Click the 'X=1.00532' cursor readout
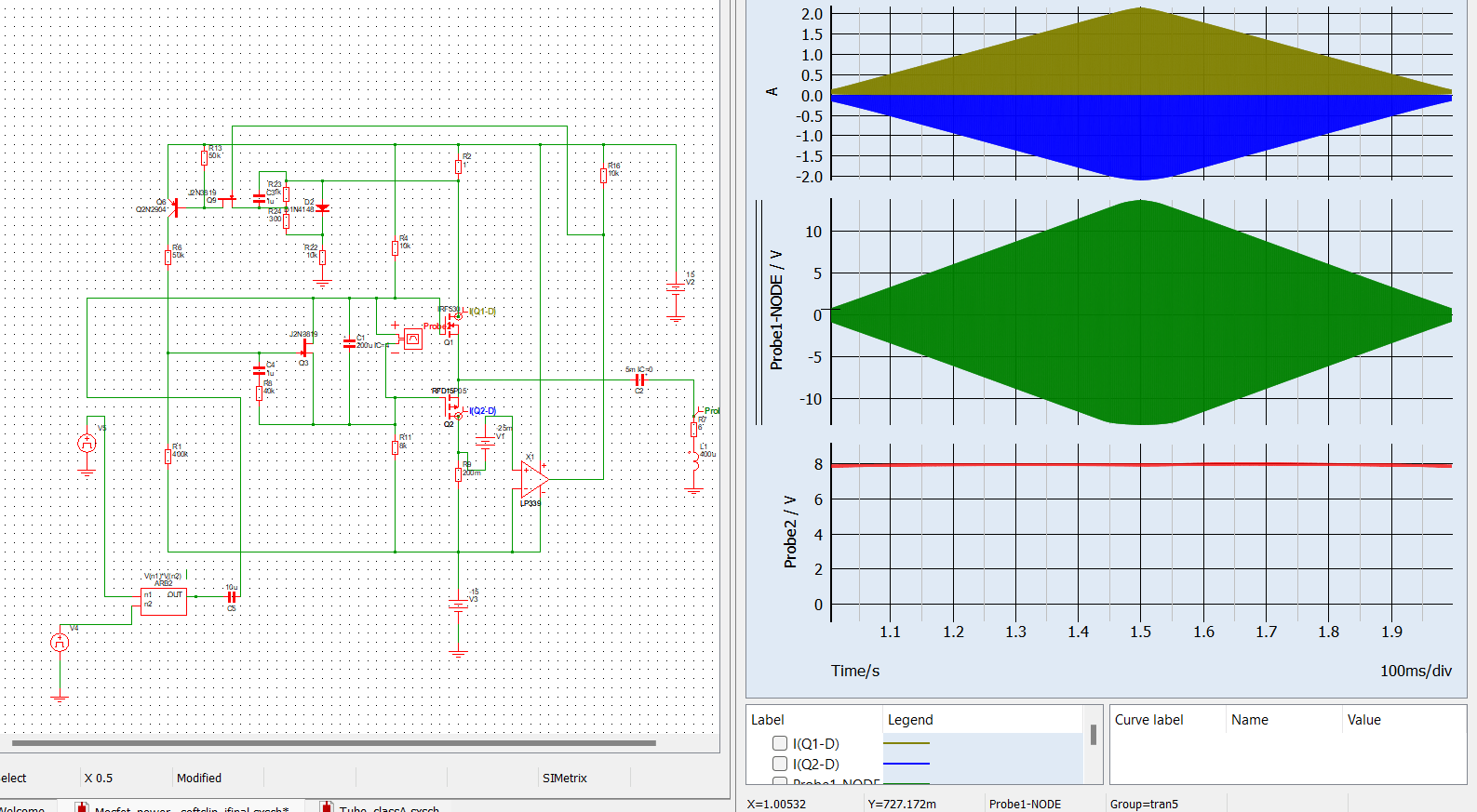The height and width of the screenshot is (812, 1477). 776,805
